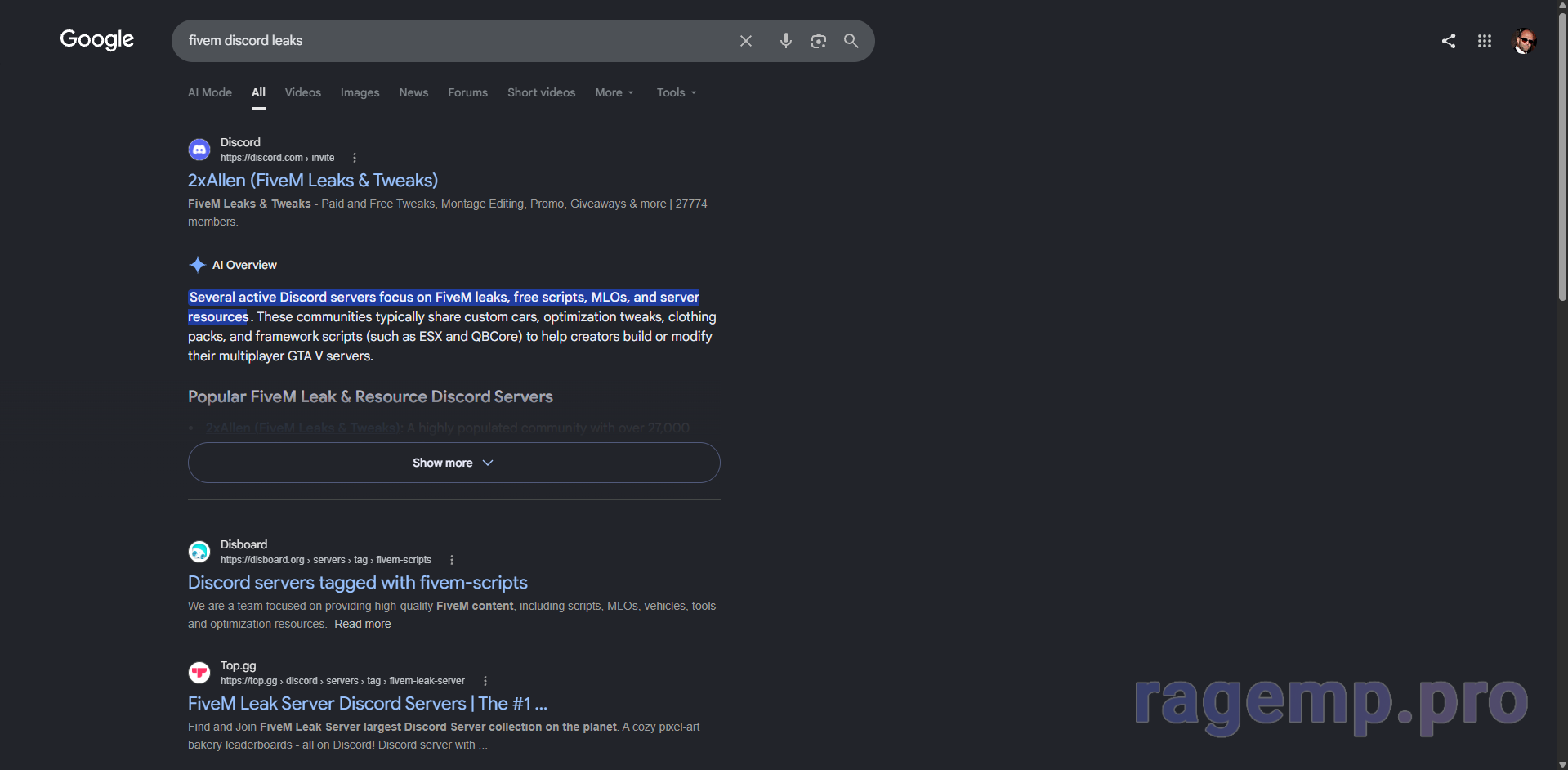Open the Forums tab

467,92
